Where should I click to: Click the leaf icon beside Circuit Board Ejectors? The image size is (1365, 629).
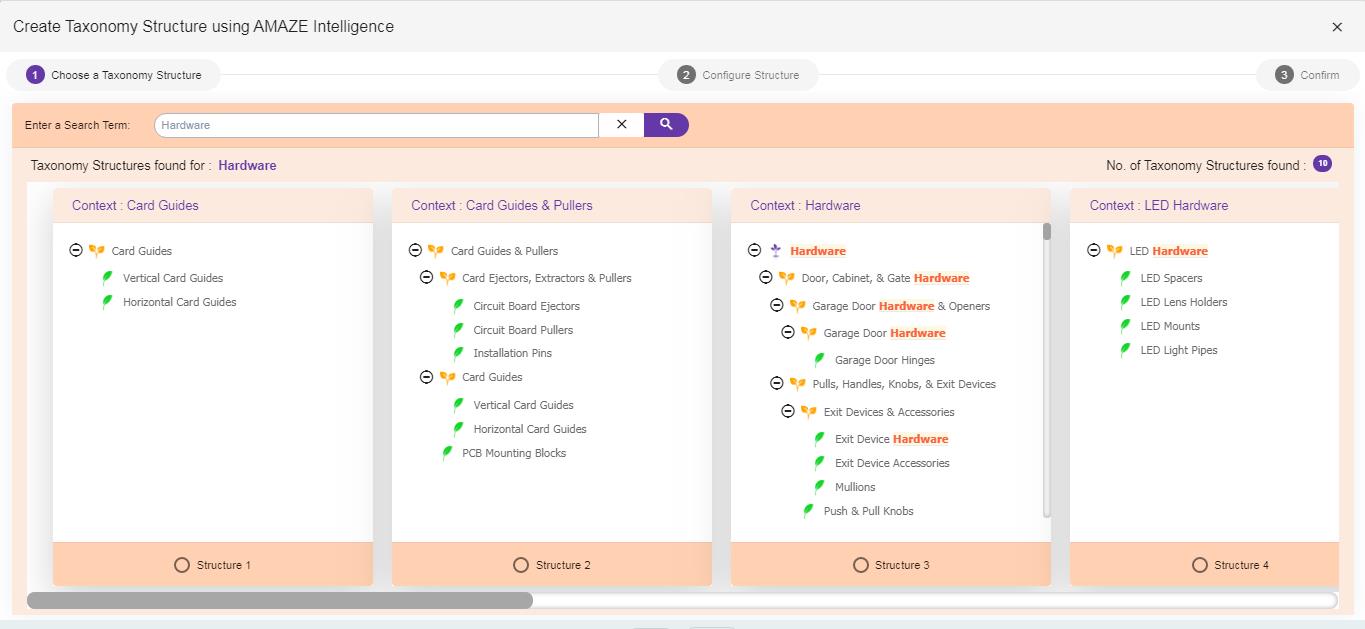(458, 306)
